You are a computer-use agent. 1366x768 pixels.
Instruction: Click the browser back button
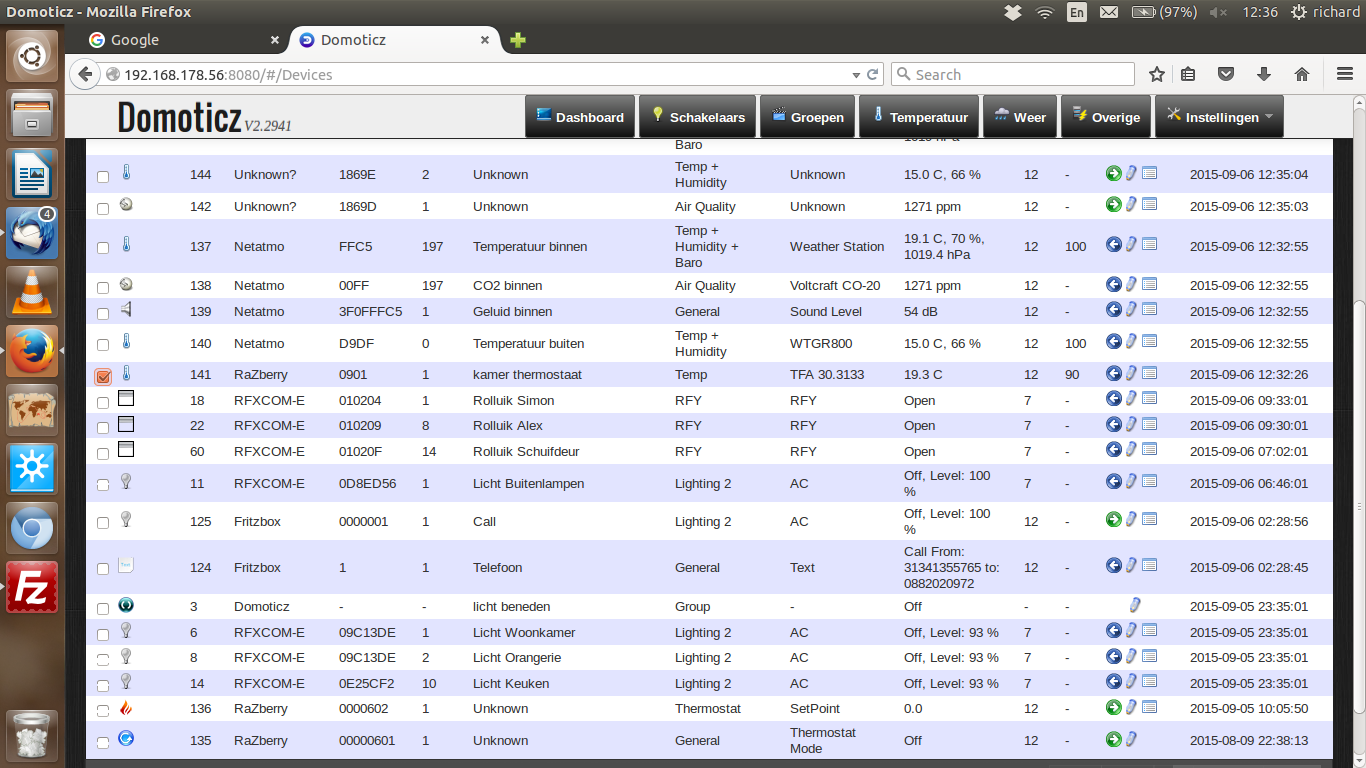point(85,74)
